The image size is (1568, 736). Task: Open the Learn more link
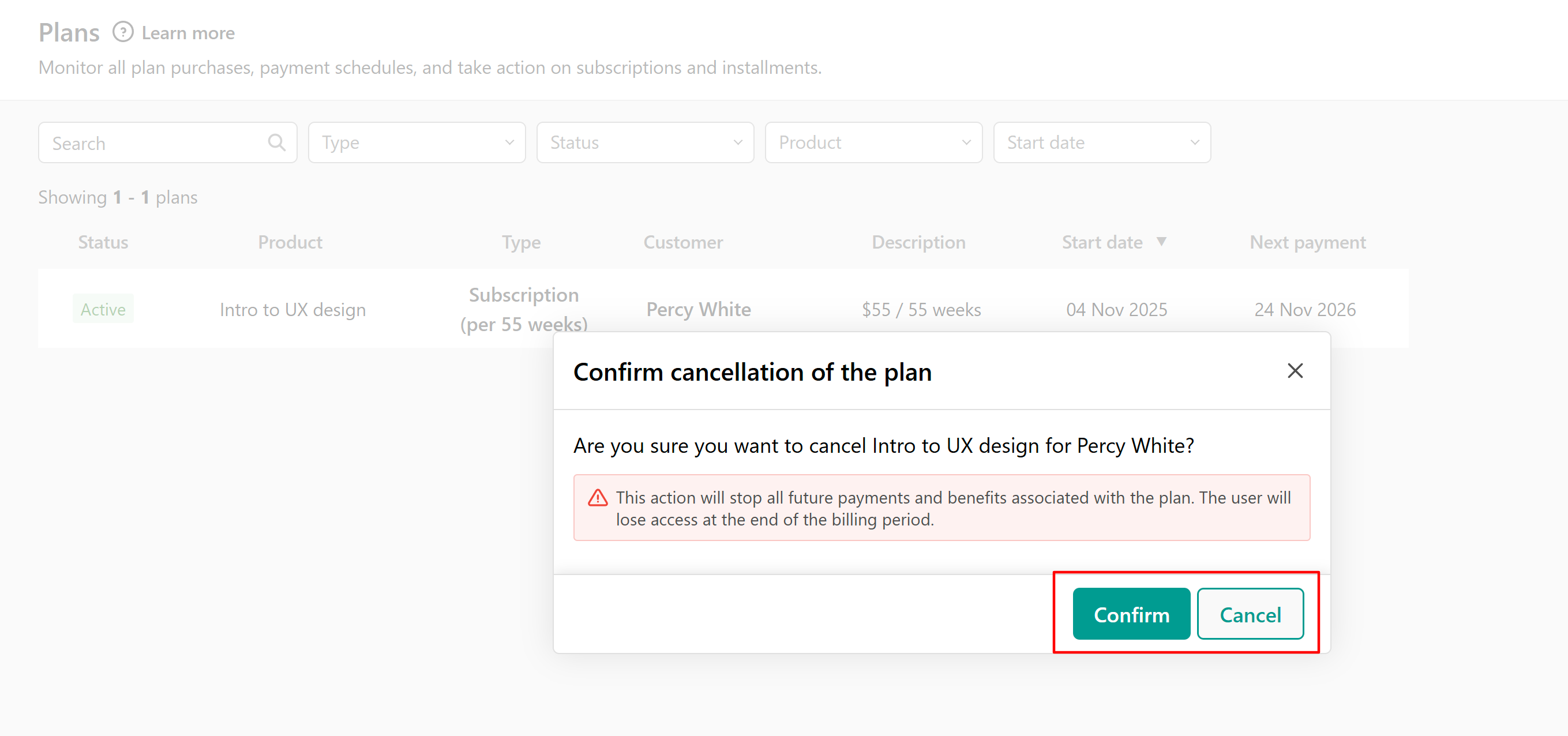(188, 33)
